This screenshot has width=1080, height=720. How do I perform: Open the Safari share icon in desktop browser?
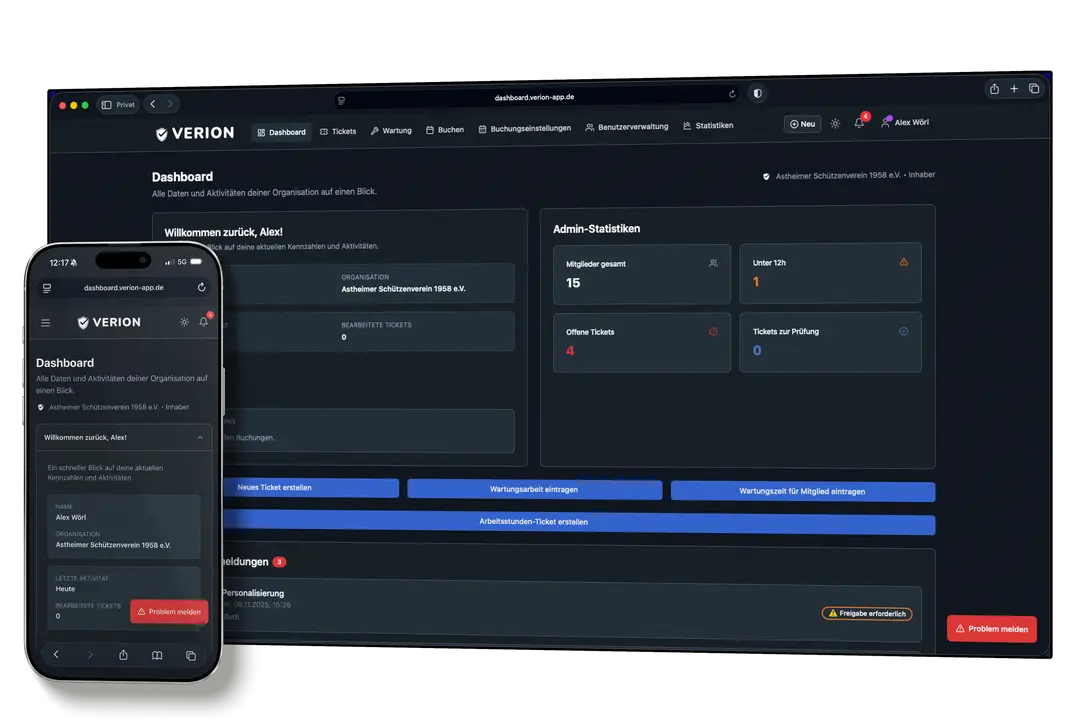(x=994, y=89)
